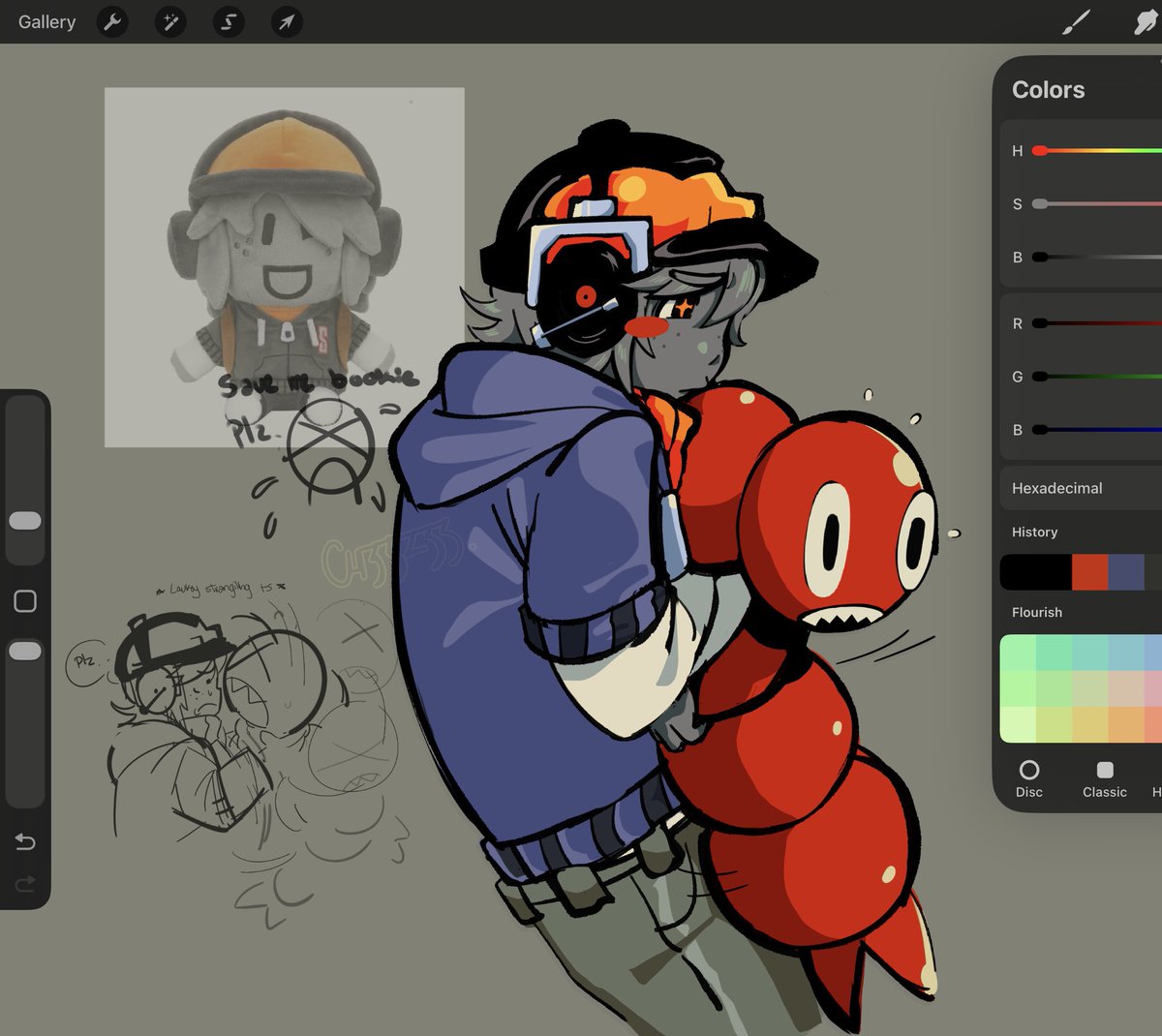Viewport: 1162px width, 1036px height.
Task: Pick the red swatch in History
Action: coord(1089,572)
